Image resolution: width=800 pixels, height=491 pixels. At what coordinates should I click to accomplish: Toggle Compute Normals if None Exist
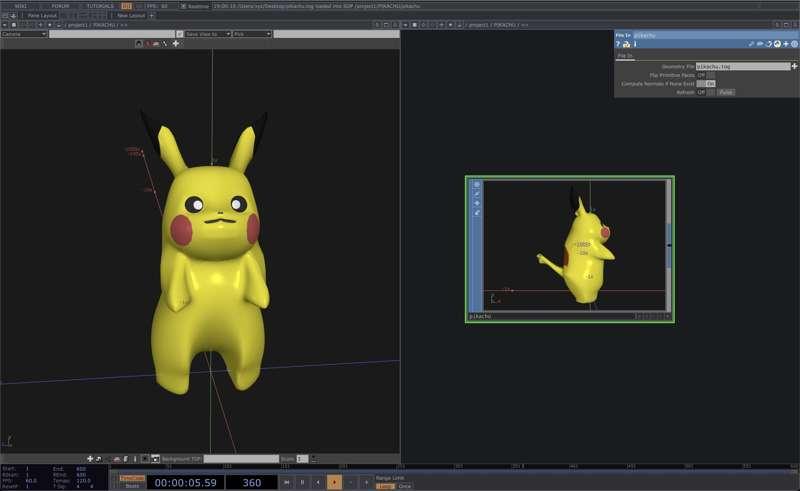pos(706,84)
